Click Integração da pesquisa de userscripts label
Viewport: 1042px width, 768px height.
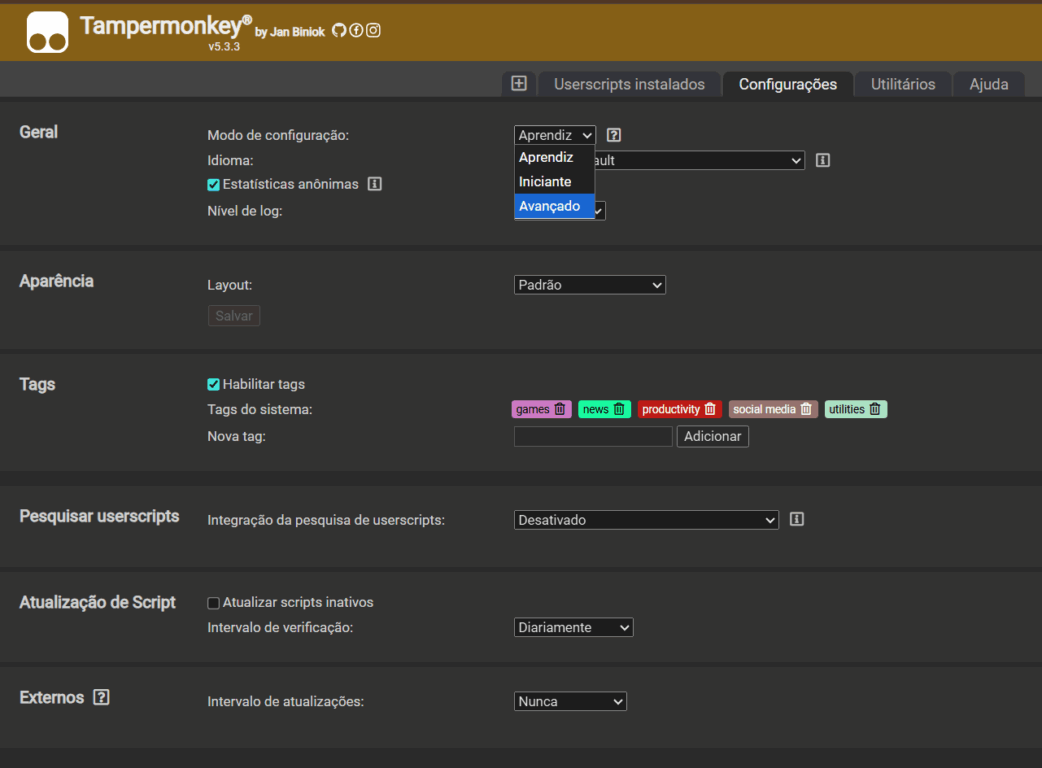click(x=326, y=520)
